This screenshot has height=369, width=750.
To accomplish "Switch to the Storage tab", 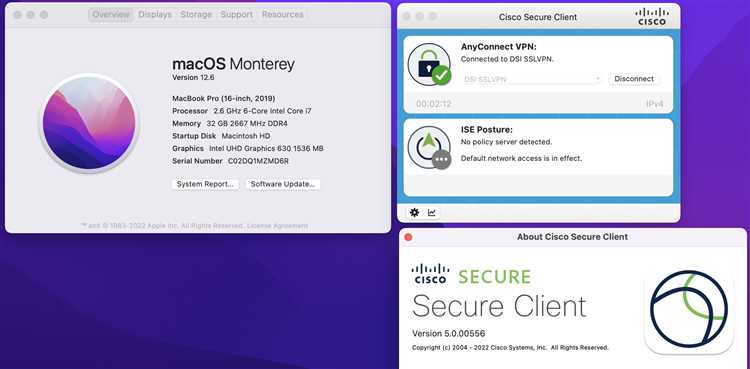I will pyautogui.click(x=196, y=15).
